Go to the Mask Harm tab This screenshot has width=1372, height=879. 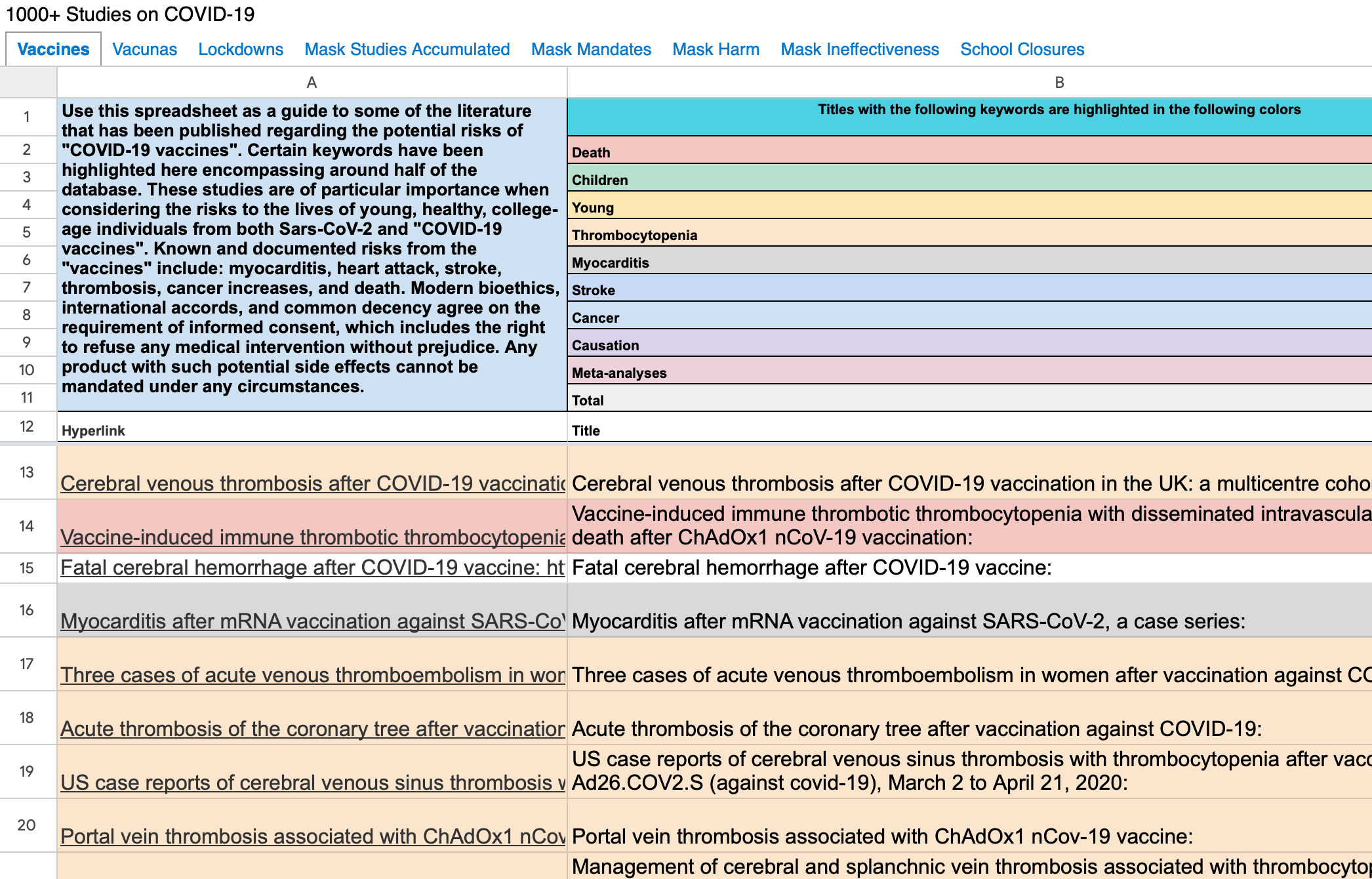coord(716,49)
